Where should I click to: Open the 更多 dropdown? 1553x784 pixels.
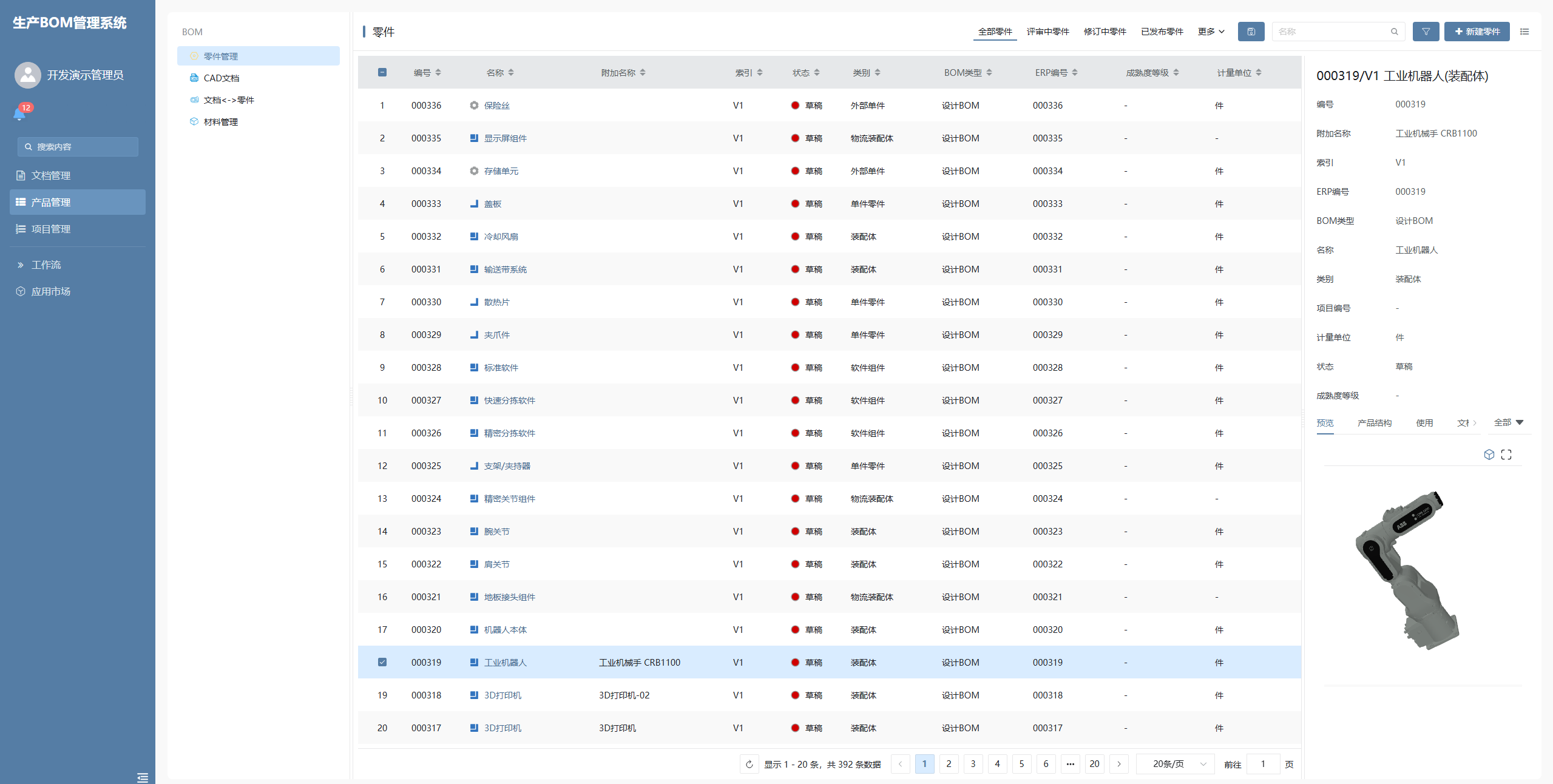click(1211, 32)
